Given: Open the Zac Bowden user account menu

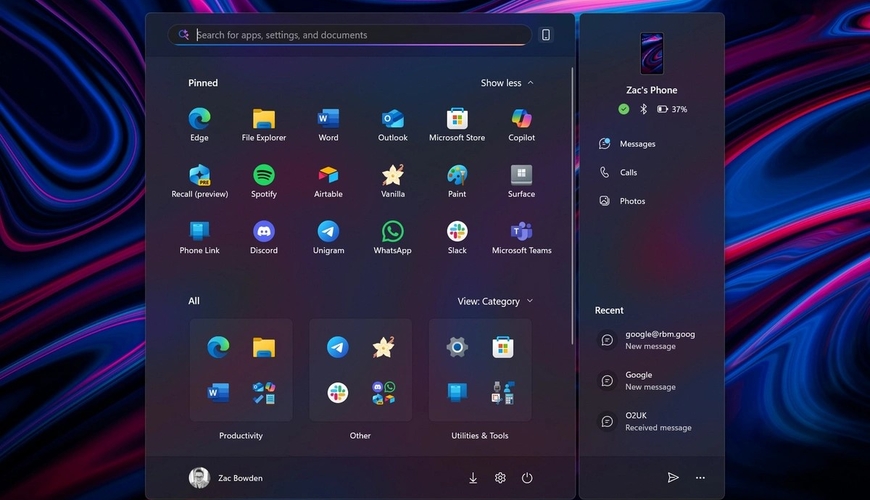Looking at the screenshot, I should pyautogui.click(x=226, y=478).
